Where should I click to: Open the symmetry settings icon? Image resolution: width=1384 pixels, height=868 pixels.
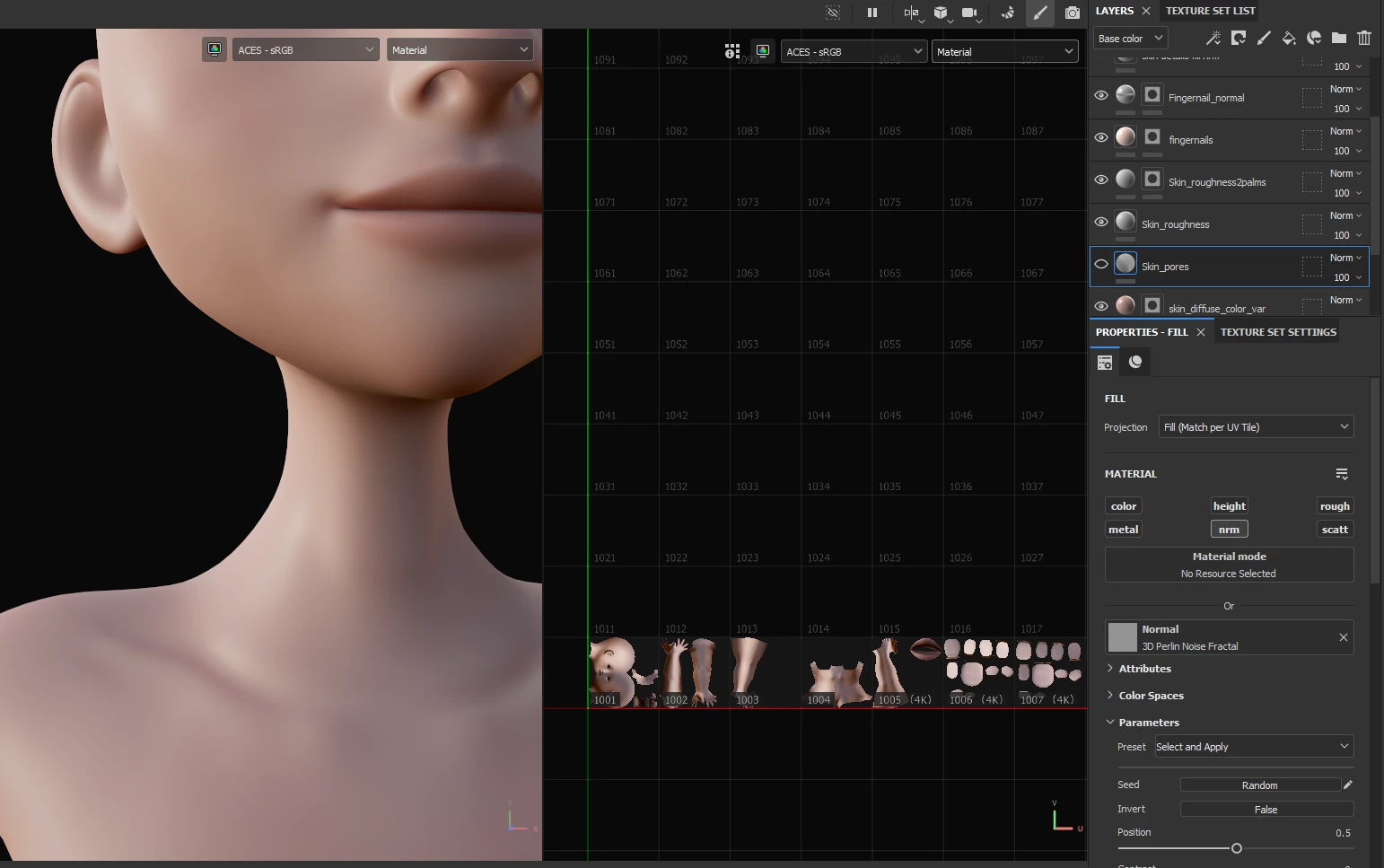point(911,13)
